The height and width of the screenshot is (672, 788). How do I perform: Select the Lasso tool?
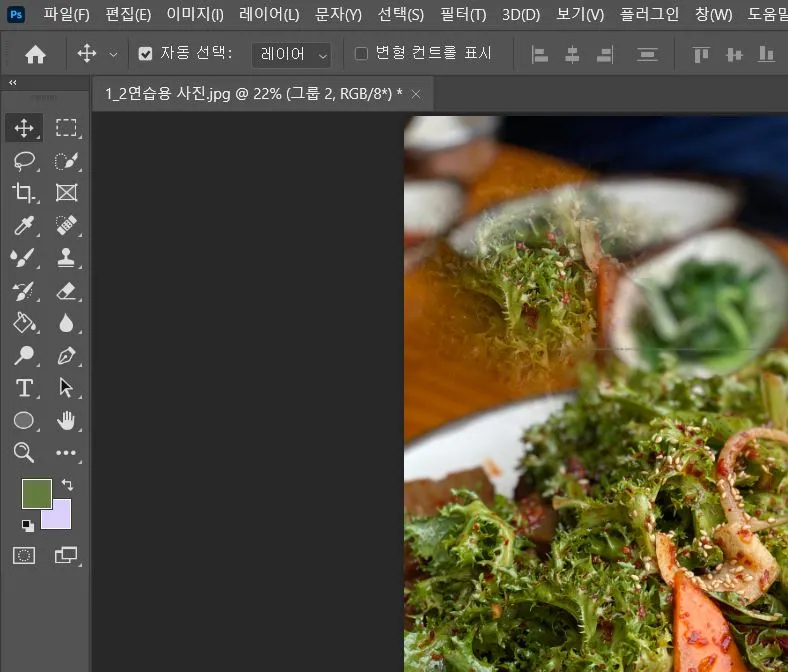tap(24, 161)
